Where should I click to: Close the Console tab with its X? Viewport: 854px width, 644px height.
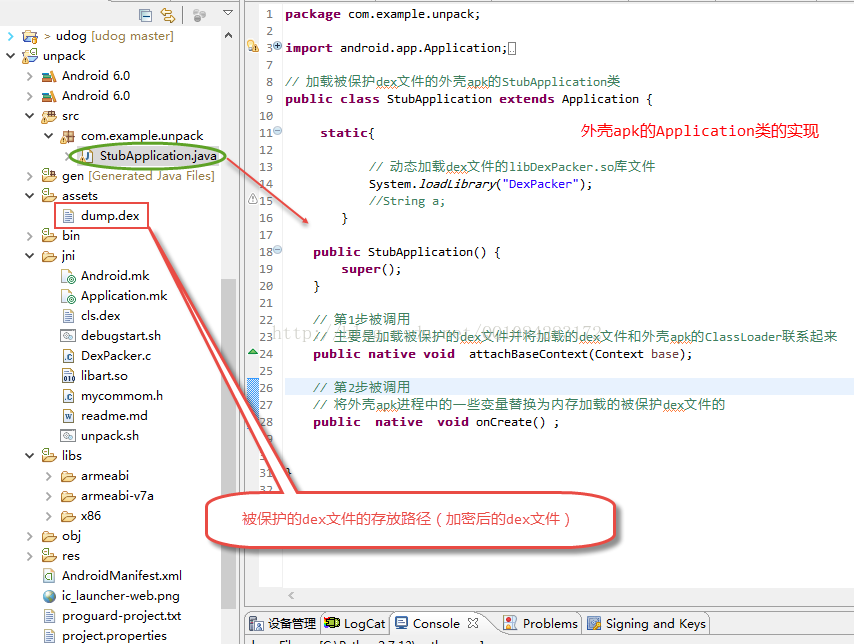(x=473, y=623)
